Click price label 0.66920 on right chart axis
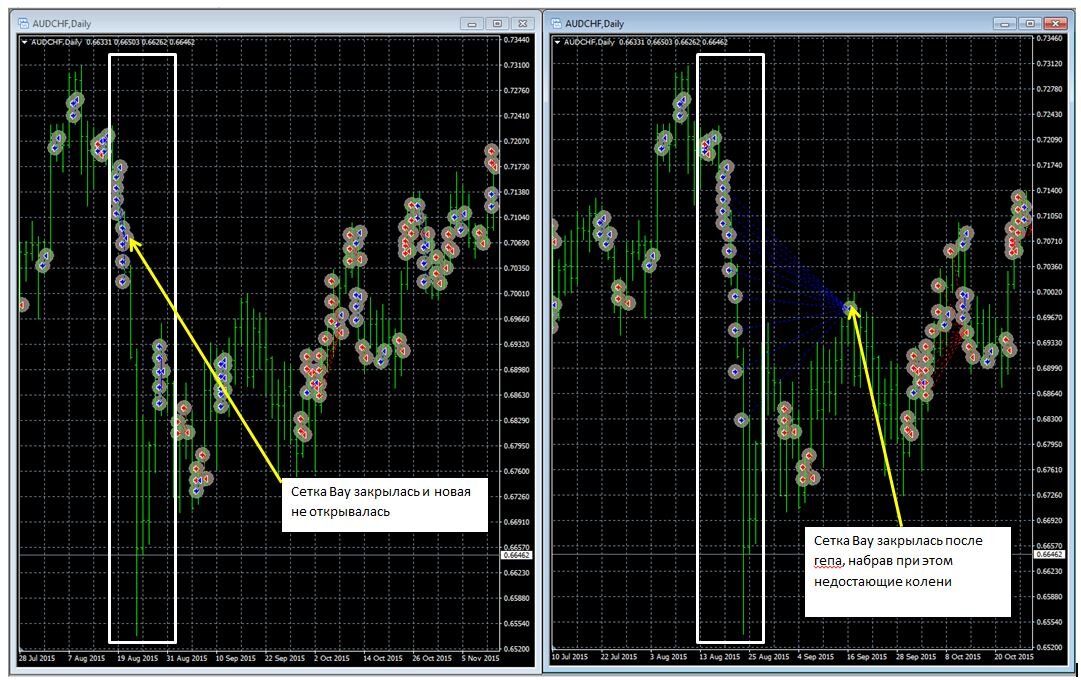 tap(1049, 520)
